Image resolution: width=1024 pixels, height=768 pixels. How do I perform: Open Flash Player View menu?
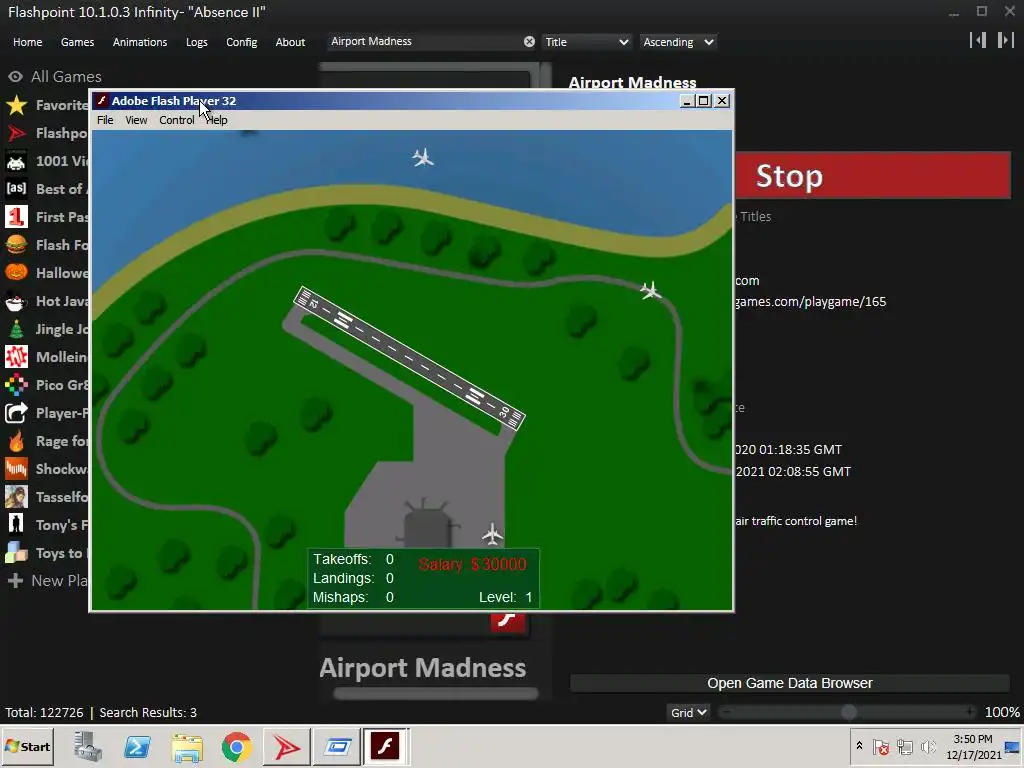tap(136, 120)
